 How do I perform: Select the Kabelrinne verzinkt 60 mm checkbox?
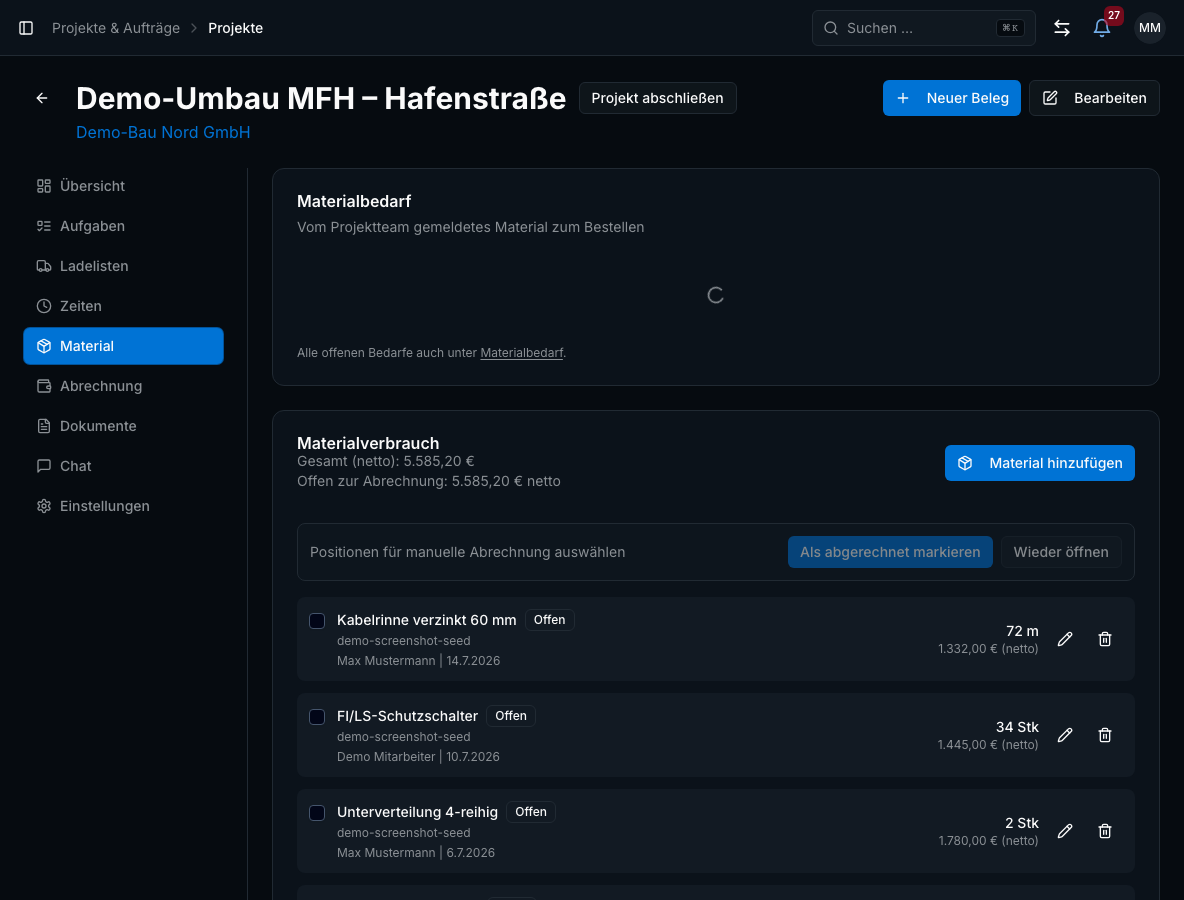(x=317, y=621)
